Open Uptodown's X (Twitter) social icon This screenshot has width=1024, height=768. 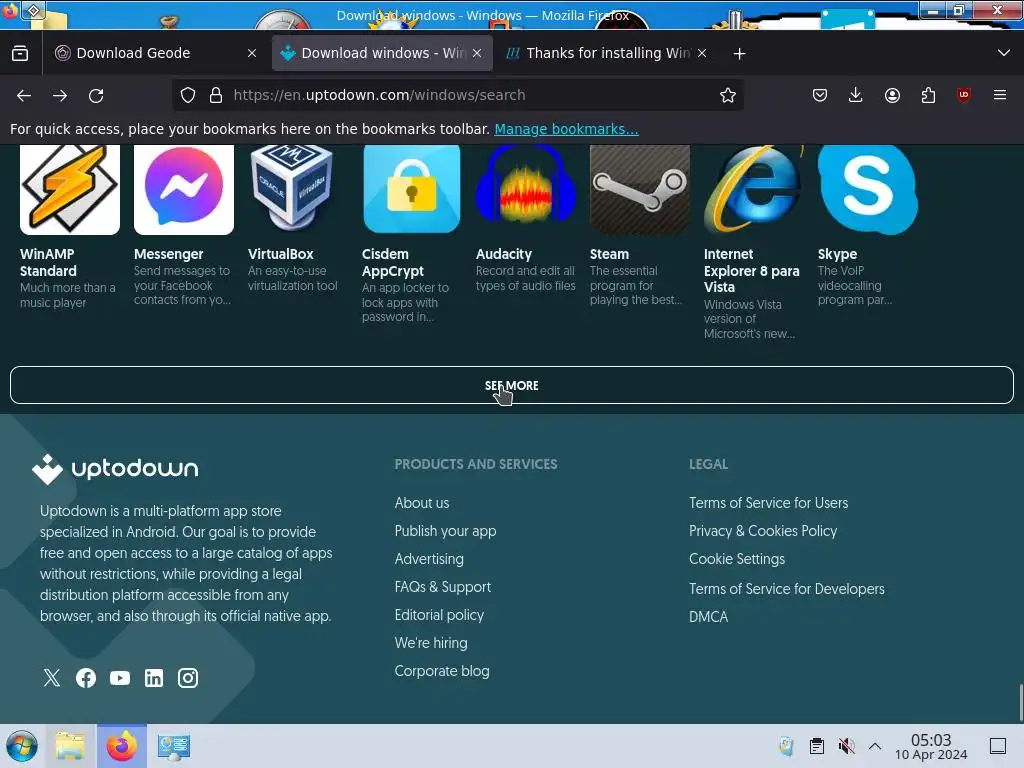point(52,678)
